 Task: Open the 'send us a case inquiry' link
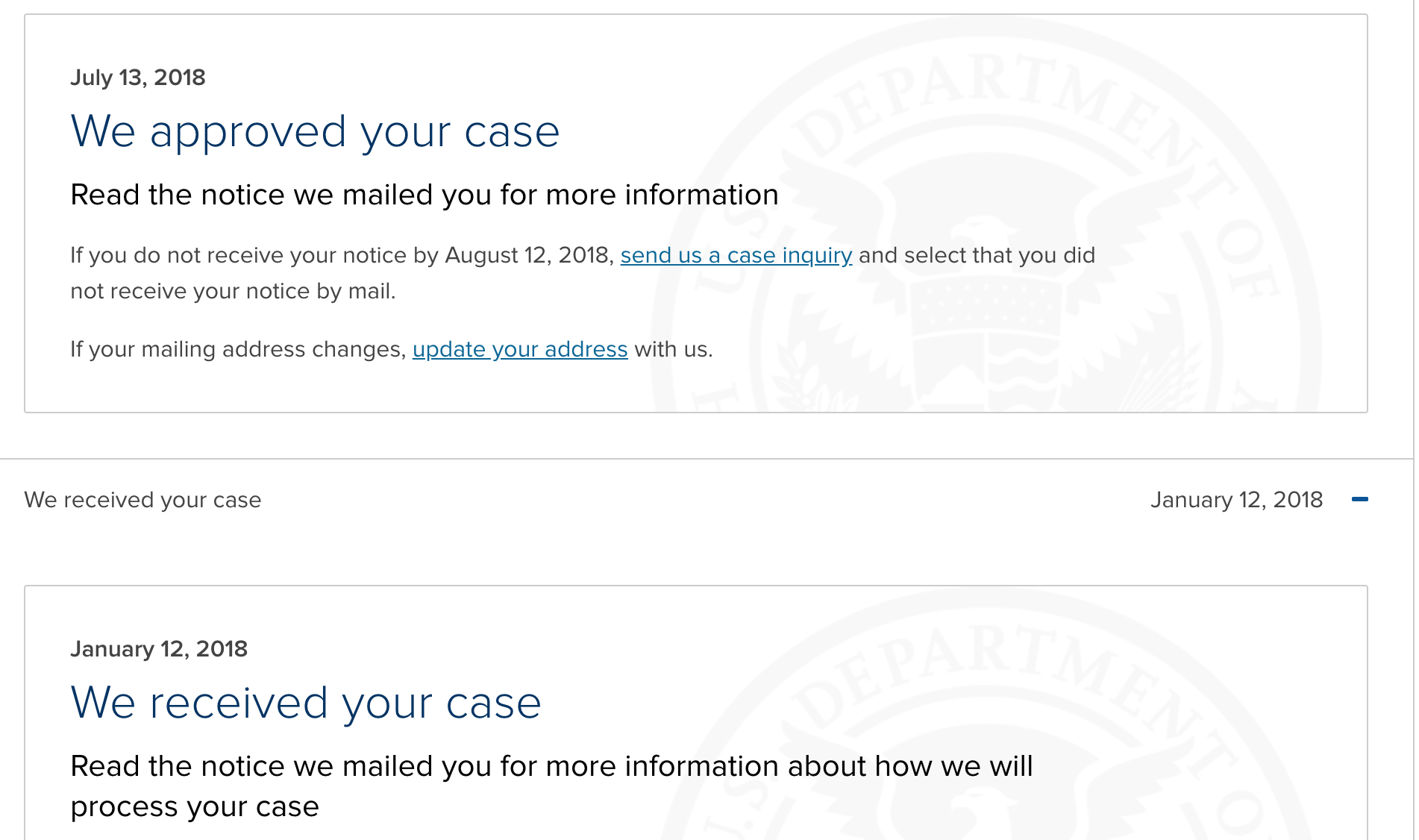coord(736,255)
